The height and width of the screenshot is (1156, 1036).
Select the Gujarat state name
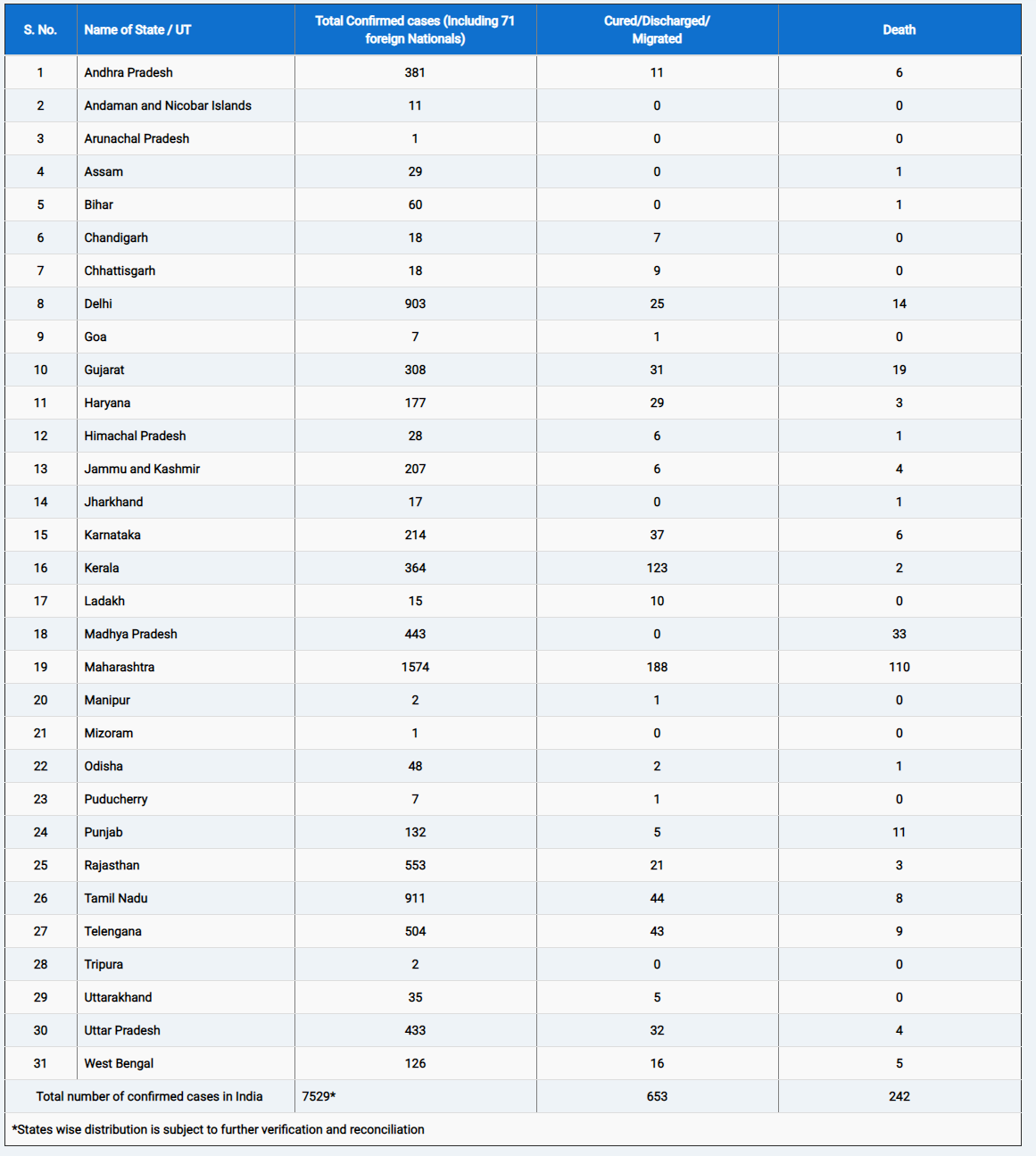point(104,370)
